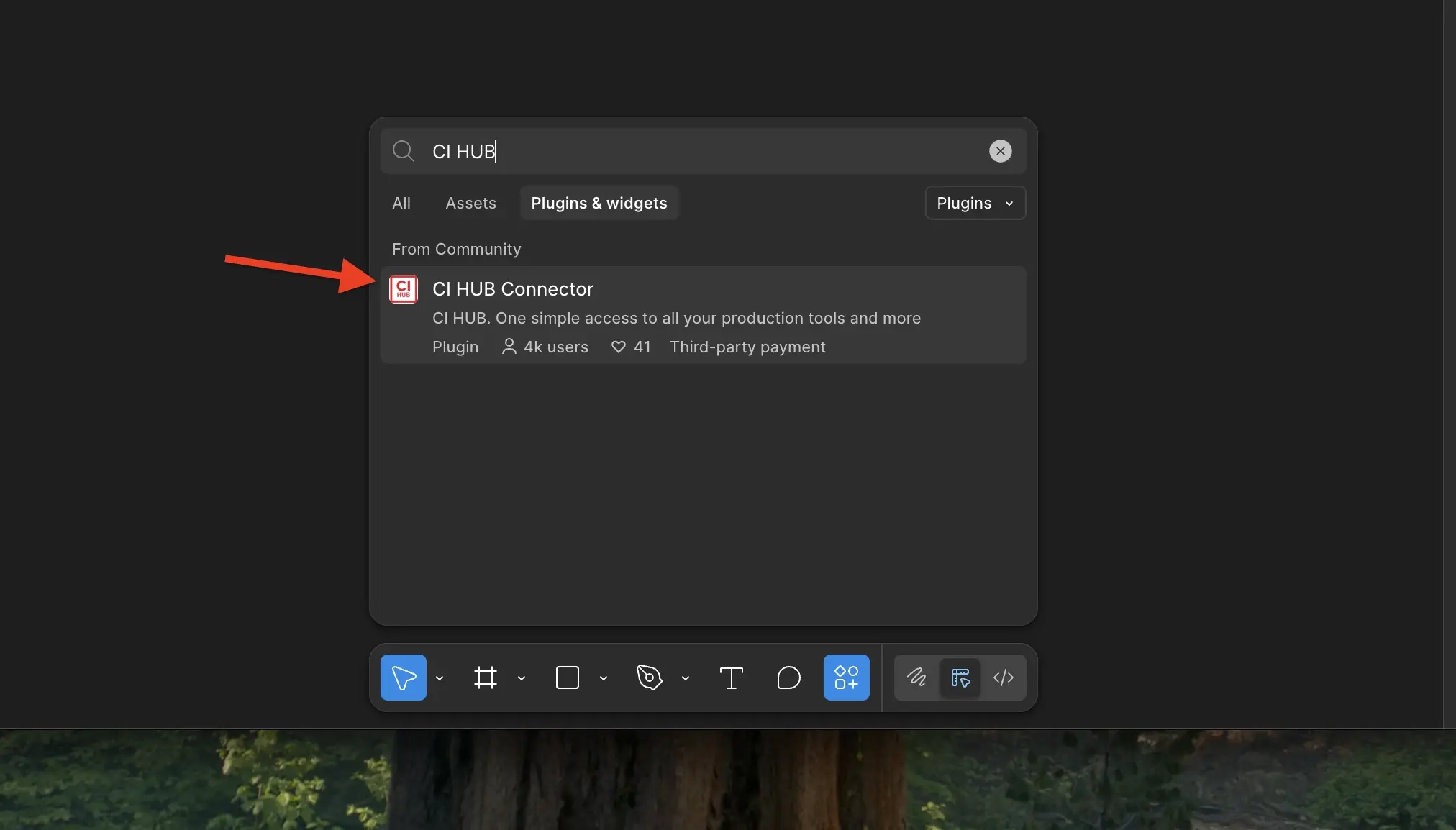The width and height of the screenshot is (1456, 830).
Task: Open the Actions resources button
Action: pyautogui.click(x=847, y=678)
